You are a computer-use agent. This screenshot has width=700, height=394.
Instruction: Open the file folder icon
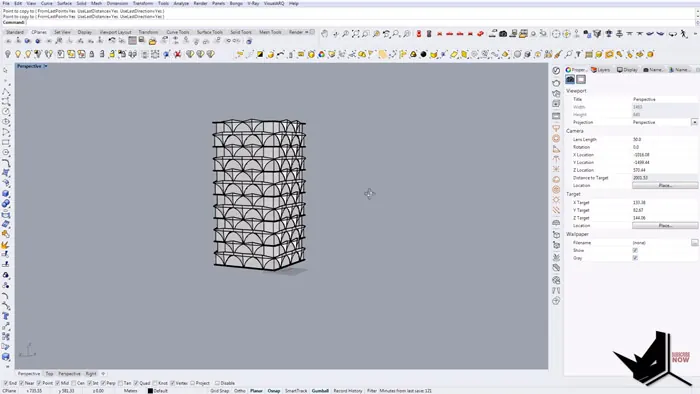pos(153,41)
